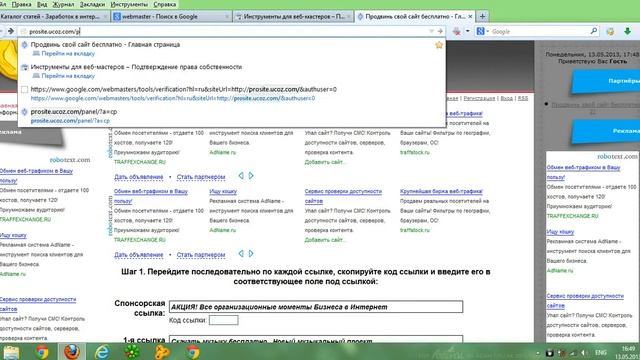The height and width of the screenshot is (360, 640).
Task: Click the lower Стать партнером link
Action: coord(201,255)
